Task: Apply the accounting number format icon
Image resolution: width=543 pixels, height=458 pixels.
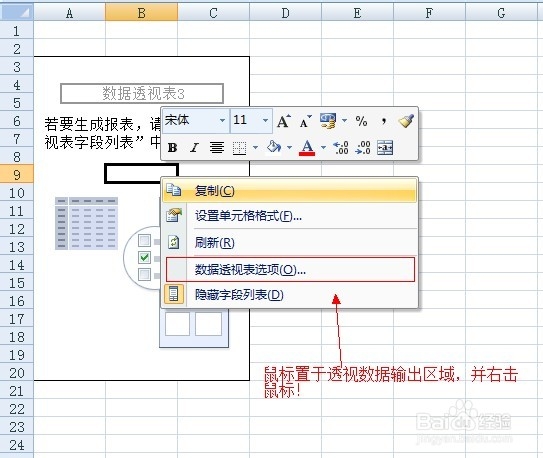Action: (328, 121)
